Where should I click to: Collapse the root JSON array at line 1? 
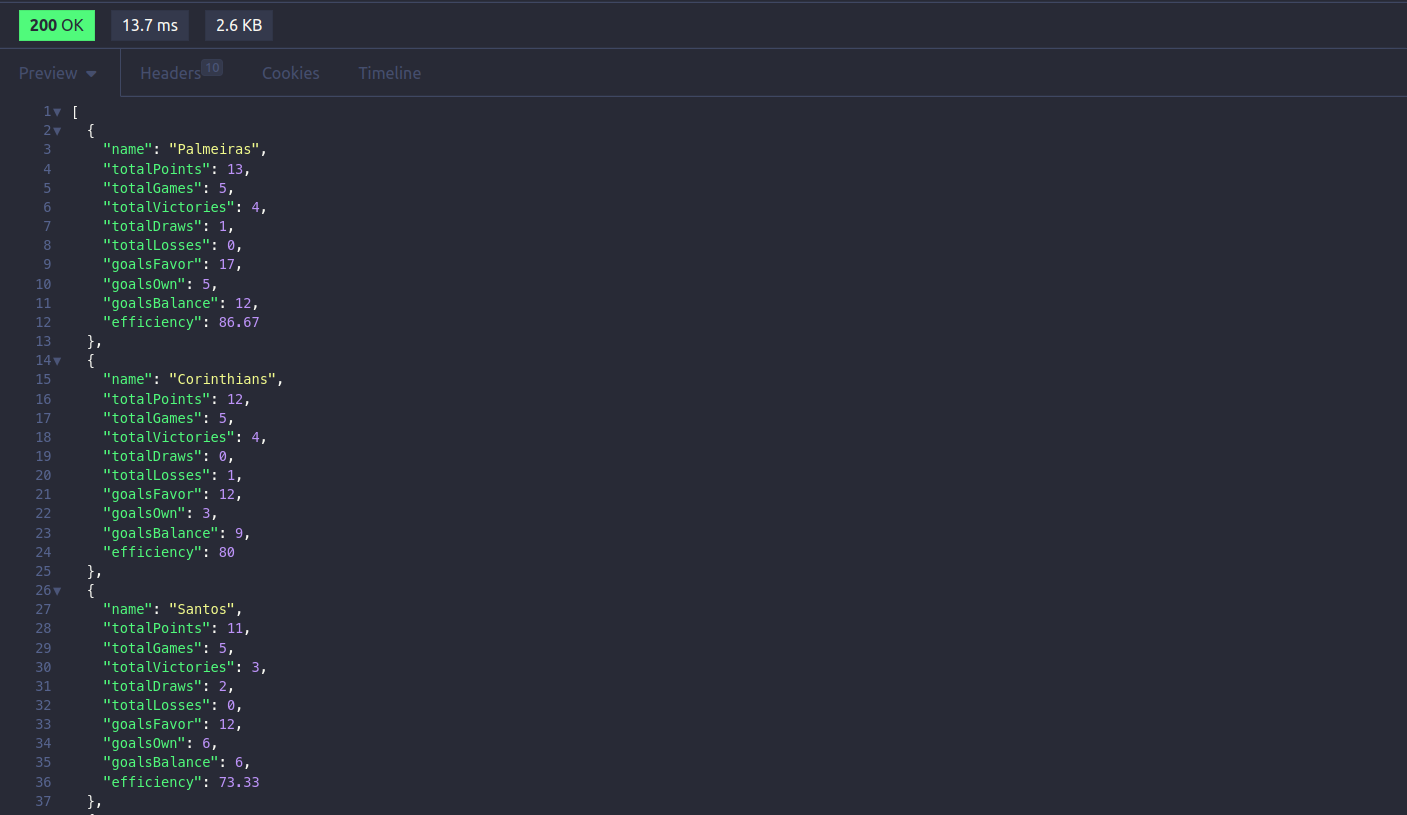click(55, 111)
